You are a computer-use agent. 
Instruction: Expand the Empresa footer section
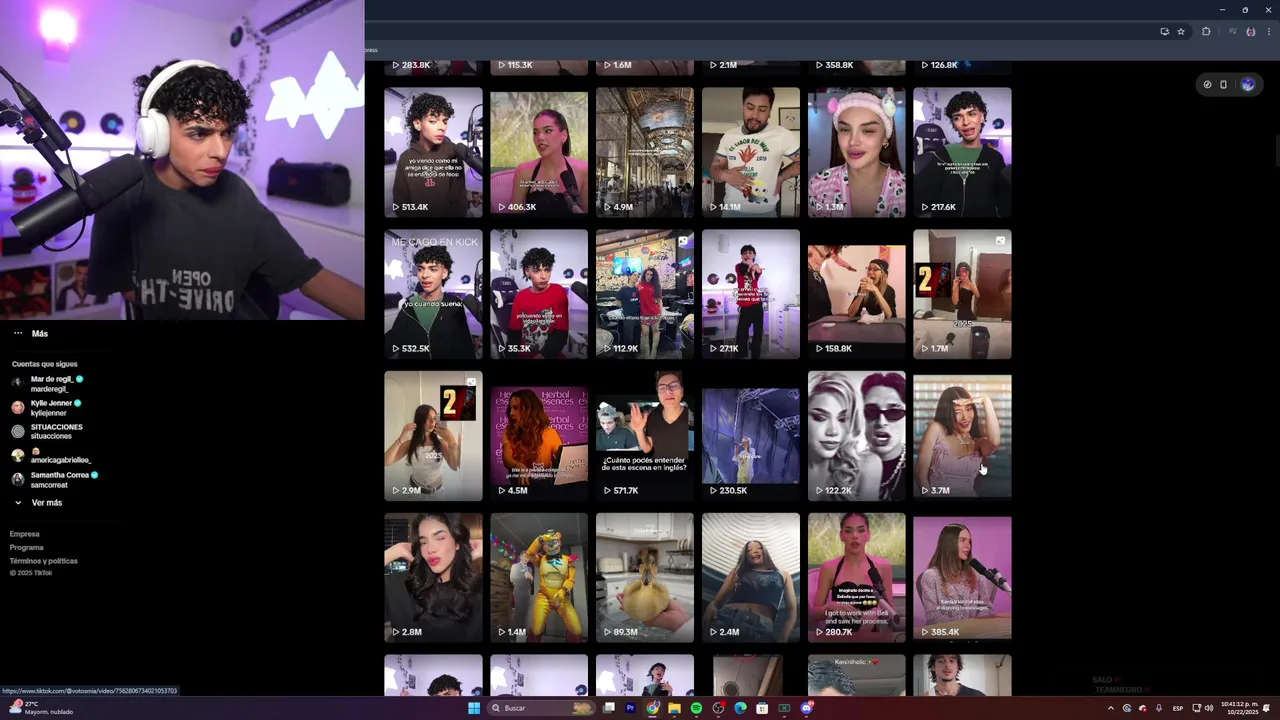[x=25, y=534]
